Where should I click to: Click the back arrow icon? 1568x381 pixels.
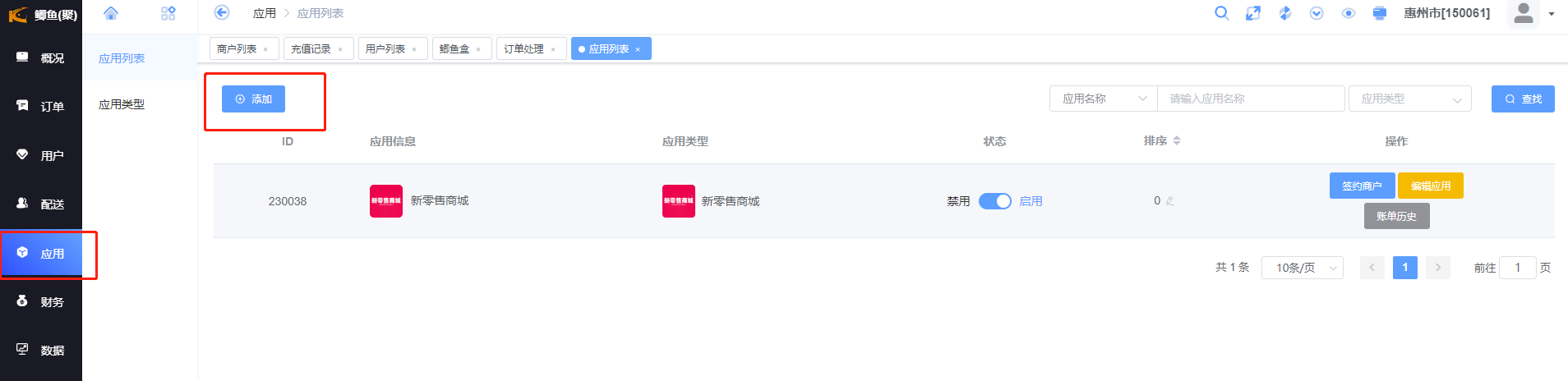coord(221,12)
